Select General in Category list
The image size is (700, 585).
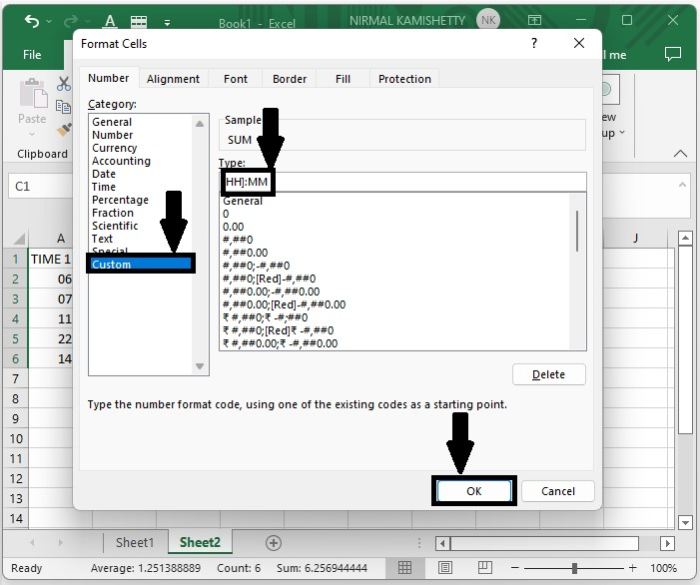112,122
